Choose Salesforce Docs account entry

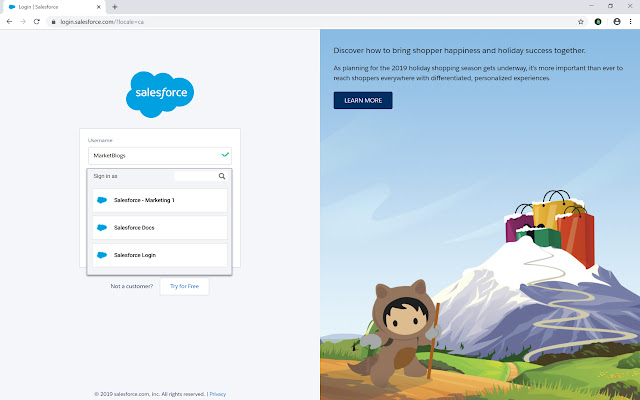160,227
